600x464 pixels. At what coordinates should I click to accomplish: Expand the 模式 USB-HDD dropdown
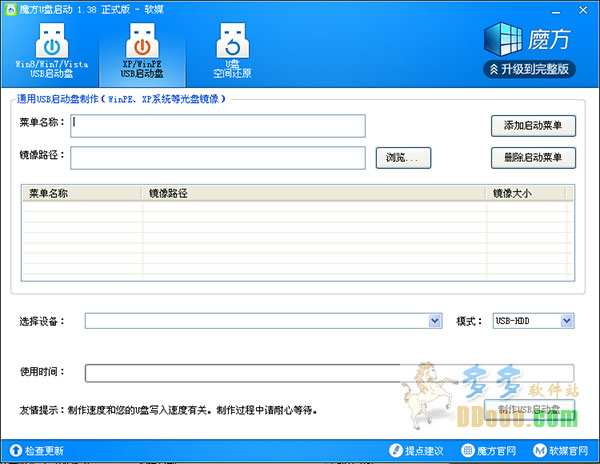point(567,321)
